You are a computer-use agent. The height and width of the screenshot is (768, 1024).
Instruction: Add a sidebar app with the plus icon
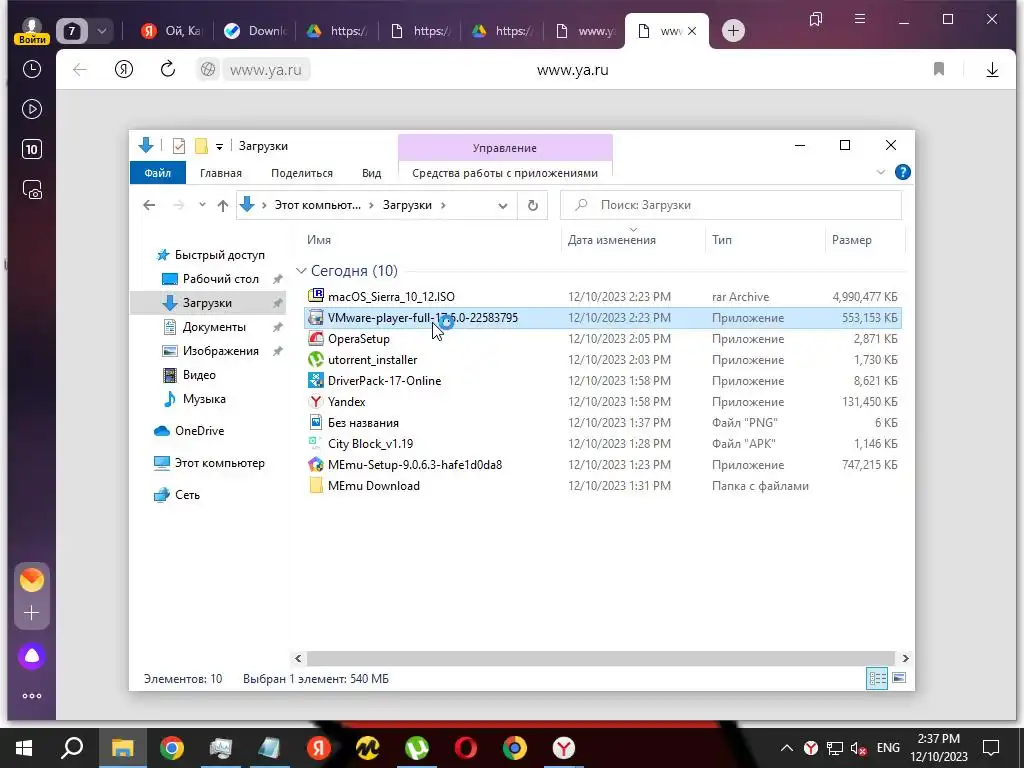pos(31,613)
